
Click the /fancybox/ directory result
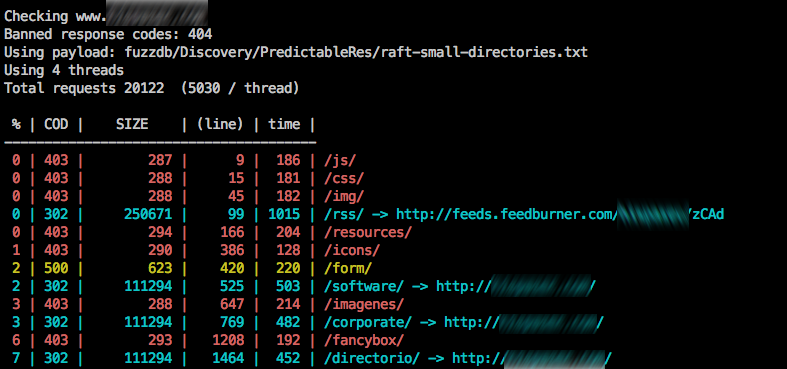coord(364,340)
